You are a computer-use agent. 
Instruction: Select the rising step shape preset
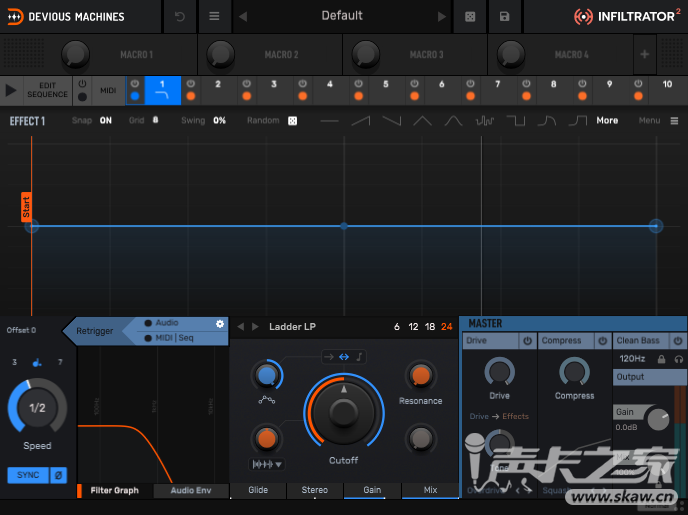pos(577,121)
